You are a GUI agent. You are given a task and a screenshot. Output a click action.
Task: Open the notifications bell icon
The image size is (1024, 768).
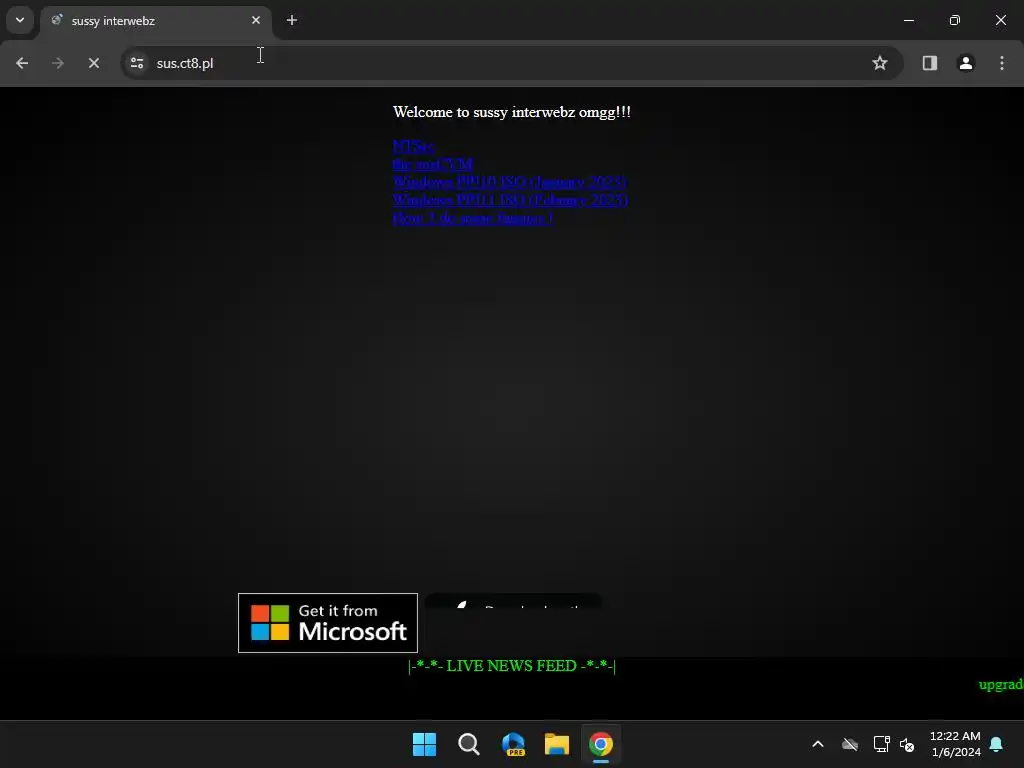click(997, 744)
